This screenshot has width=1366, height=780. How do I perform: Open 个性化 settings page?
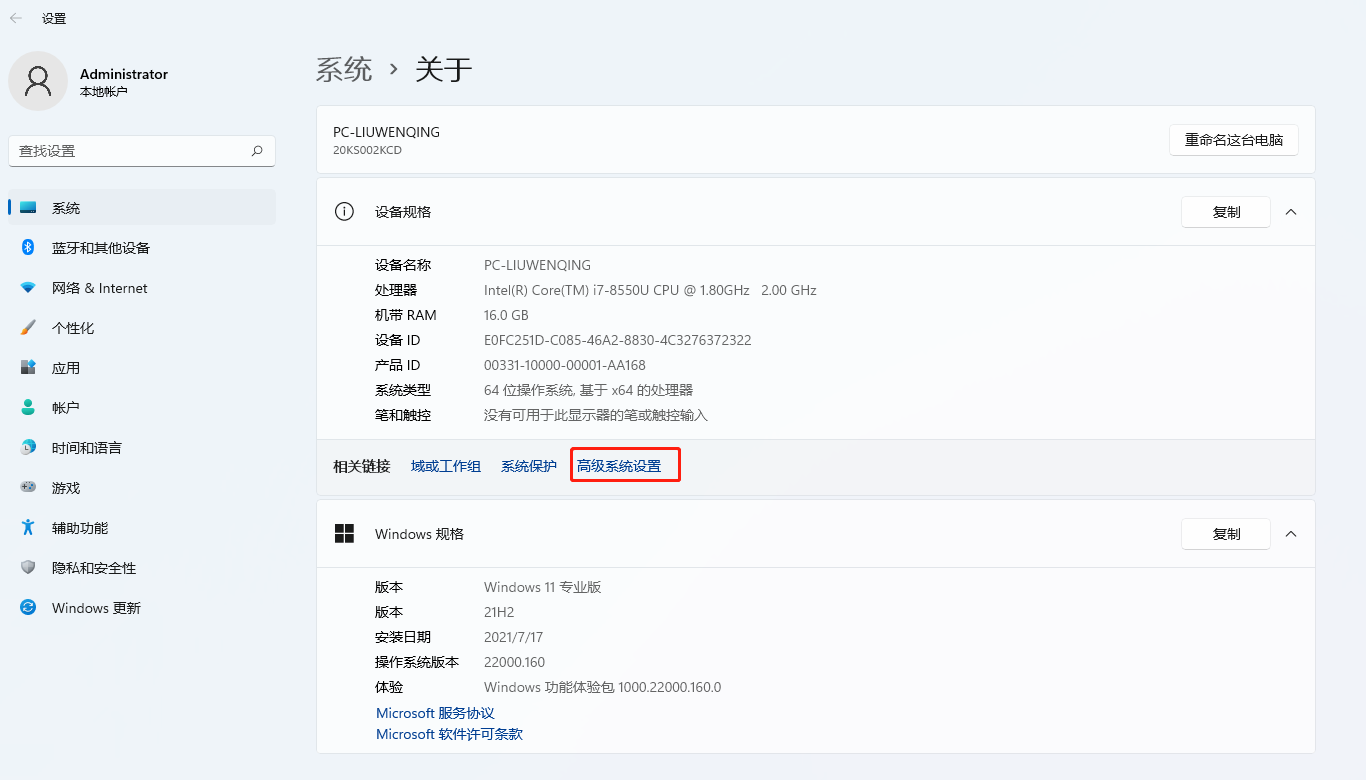pos(142,328)
